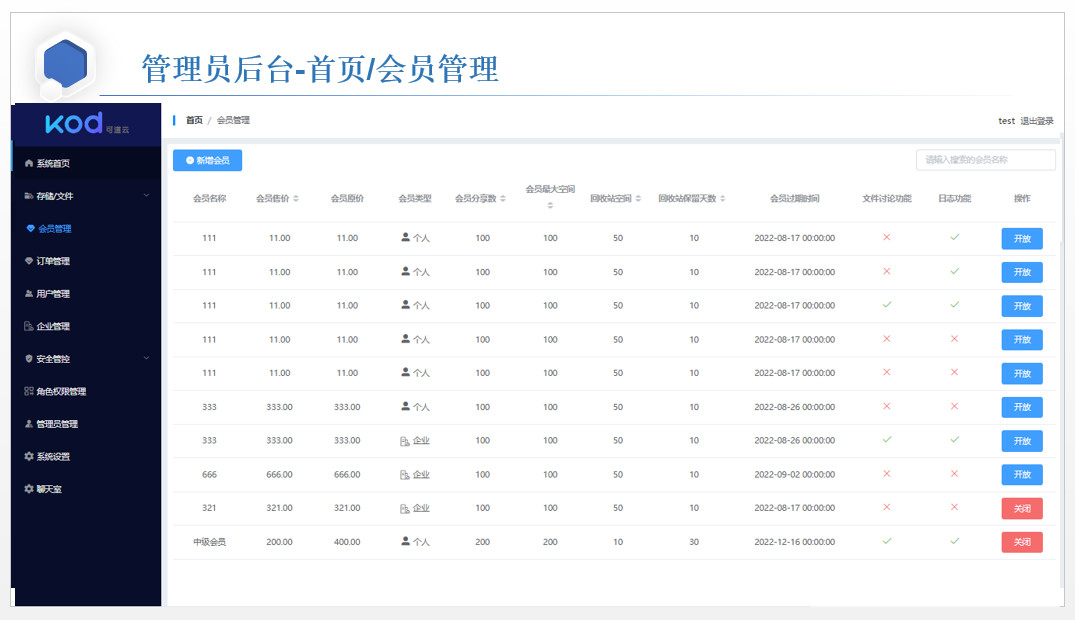The height and width of the screenshot is (620, 1075).
Task: Sort the table by 回收站空间 arrows
Action: coord(638,199)
